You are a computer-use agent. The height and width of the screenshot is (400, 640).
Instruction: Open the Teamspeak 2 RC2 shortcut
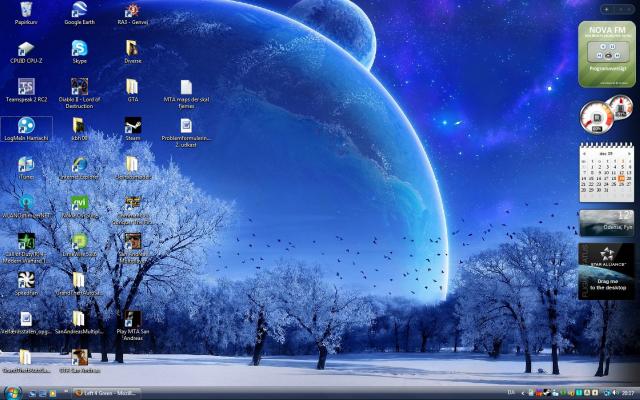coord(26,87)
